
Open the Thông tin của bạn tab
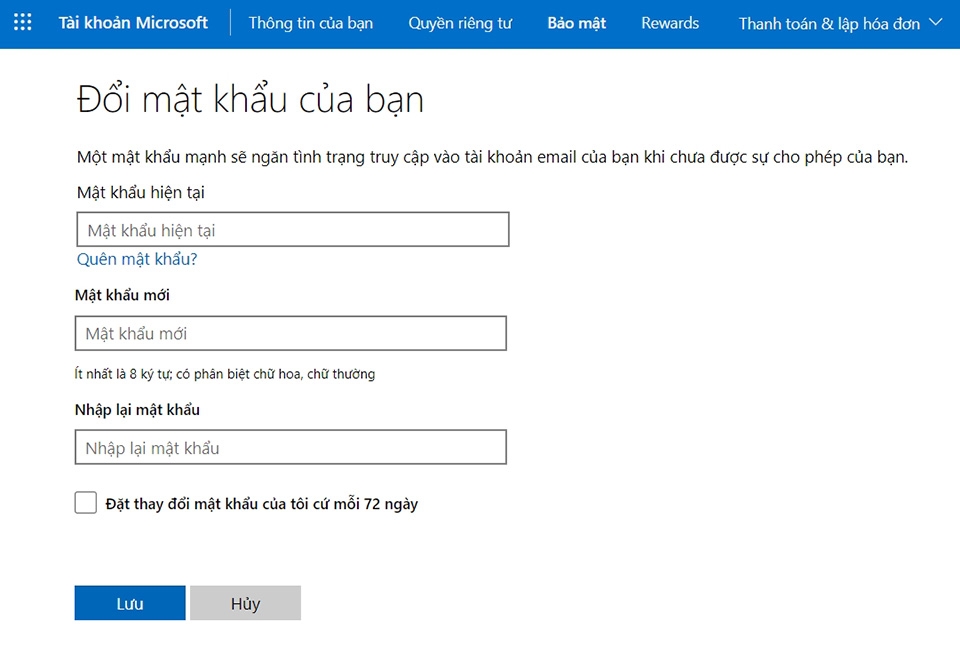tap(310, 23)
